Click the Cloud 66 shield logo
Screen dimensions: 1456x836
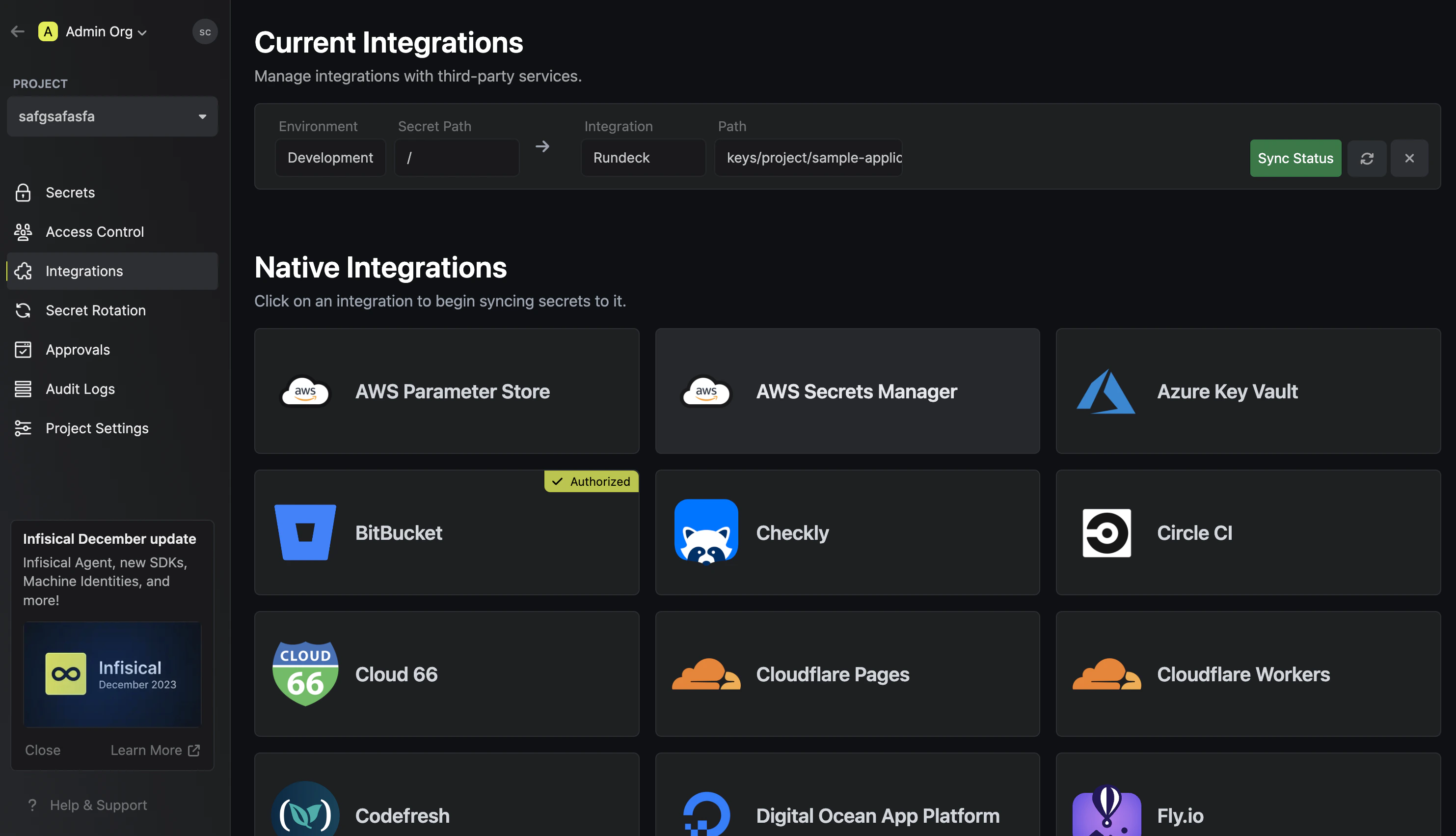(305, 673)
